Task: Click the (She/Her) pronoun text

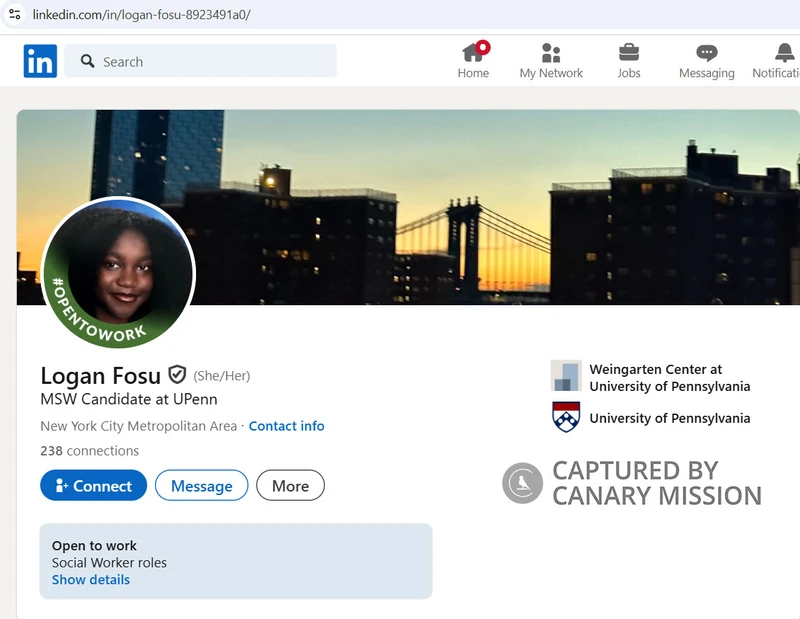Action: tap(221, 376)
